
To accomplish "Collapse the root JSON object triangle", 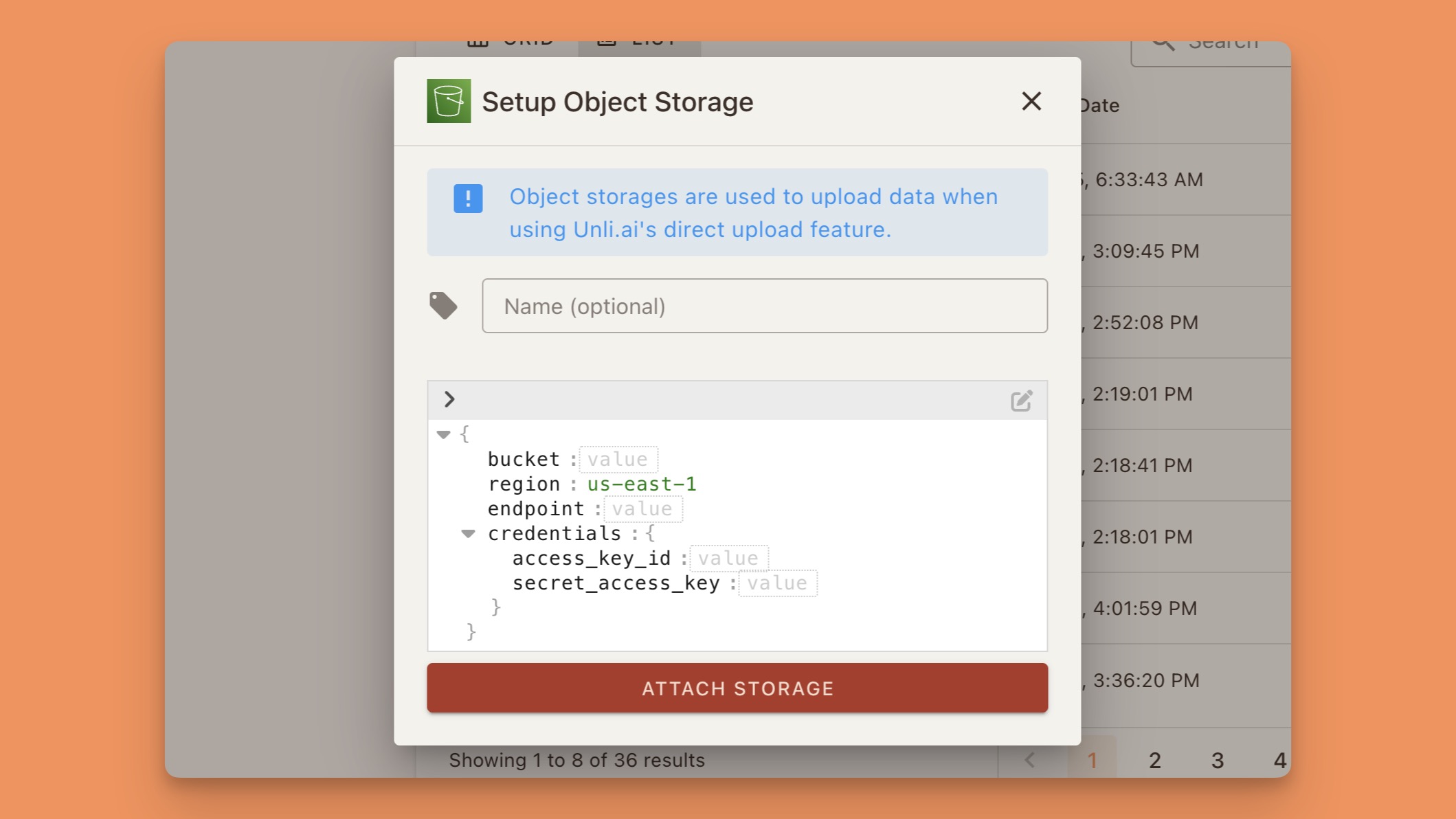I will (443, 434).
